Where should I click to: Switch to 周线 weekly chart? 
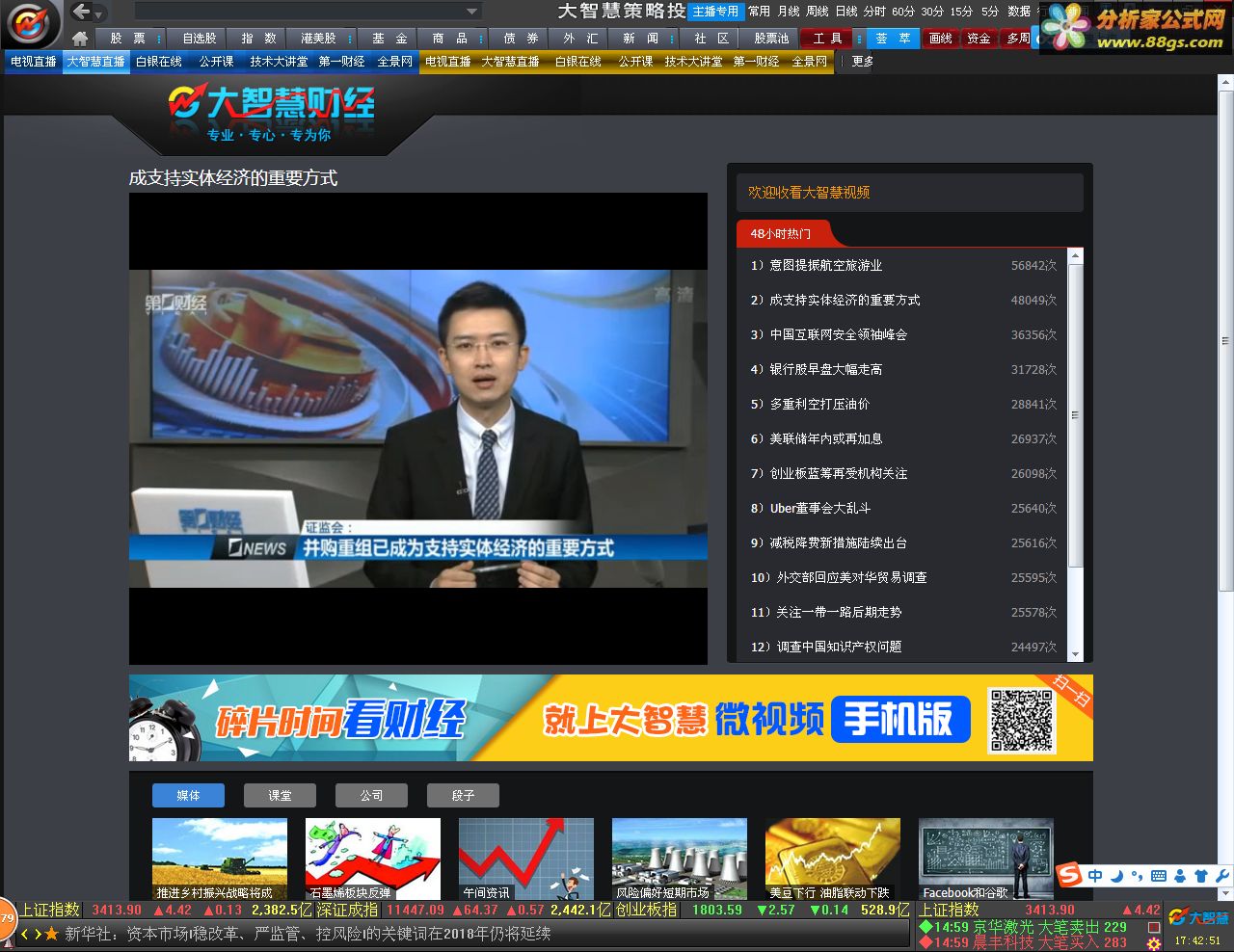(x=818, y=12)
